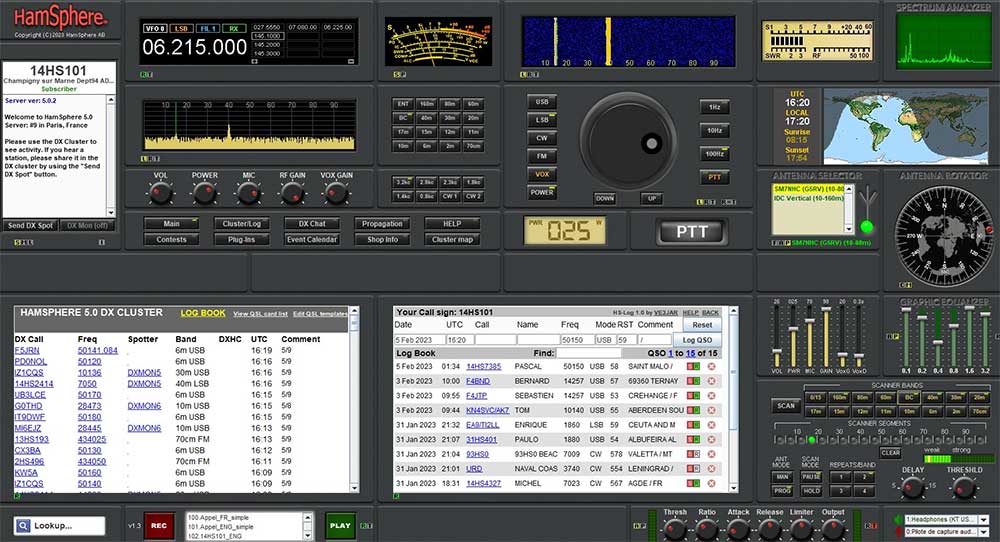The height and width of the screenshot is (542, 1000).
Task: Open the Cluster/Log menu button
Action: tap(241, 224)
